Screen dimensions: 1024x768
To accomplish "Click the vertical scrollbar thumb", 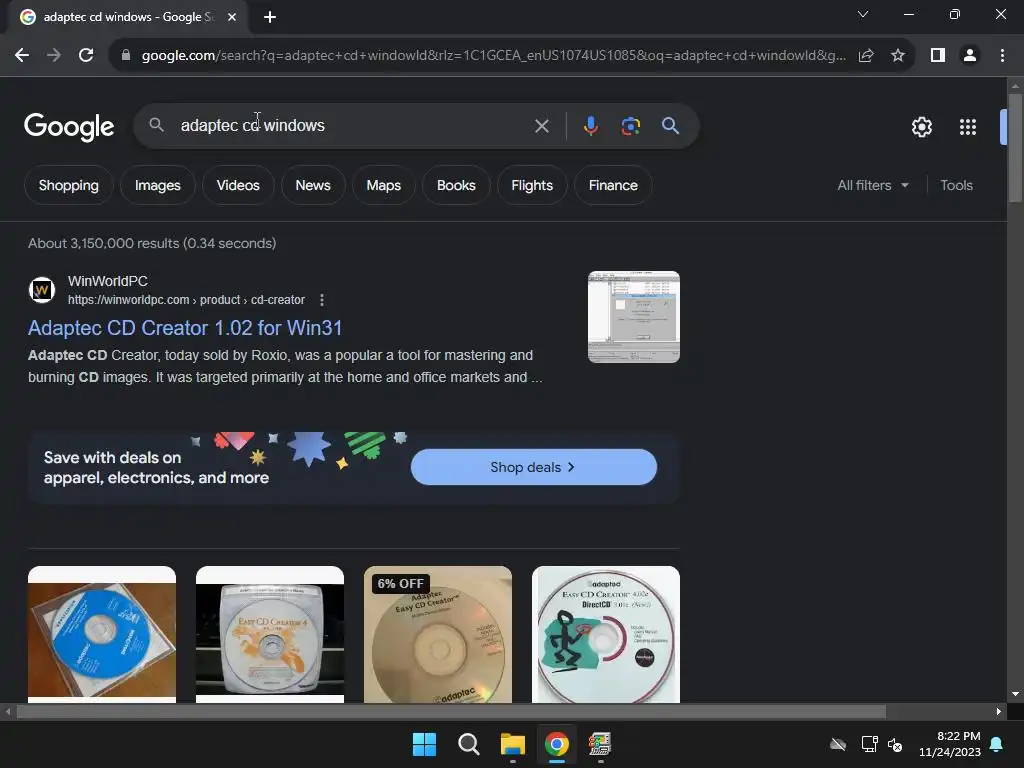I will pos(1015,148).
